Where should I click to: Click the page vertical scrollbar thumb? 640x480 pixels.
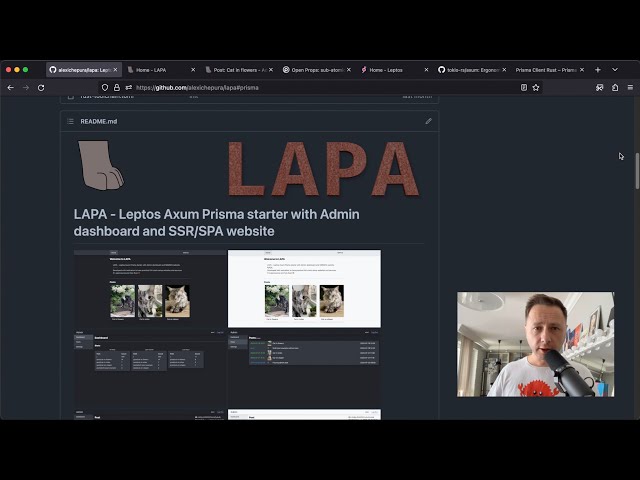click(637, 171)
